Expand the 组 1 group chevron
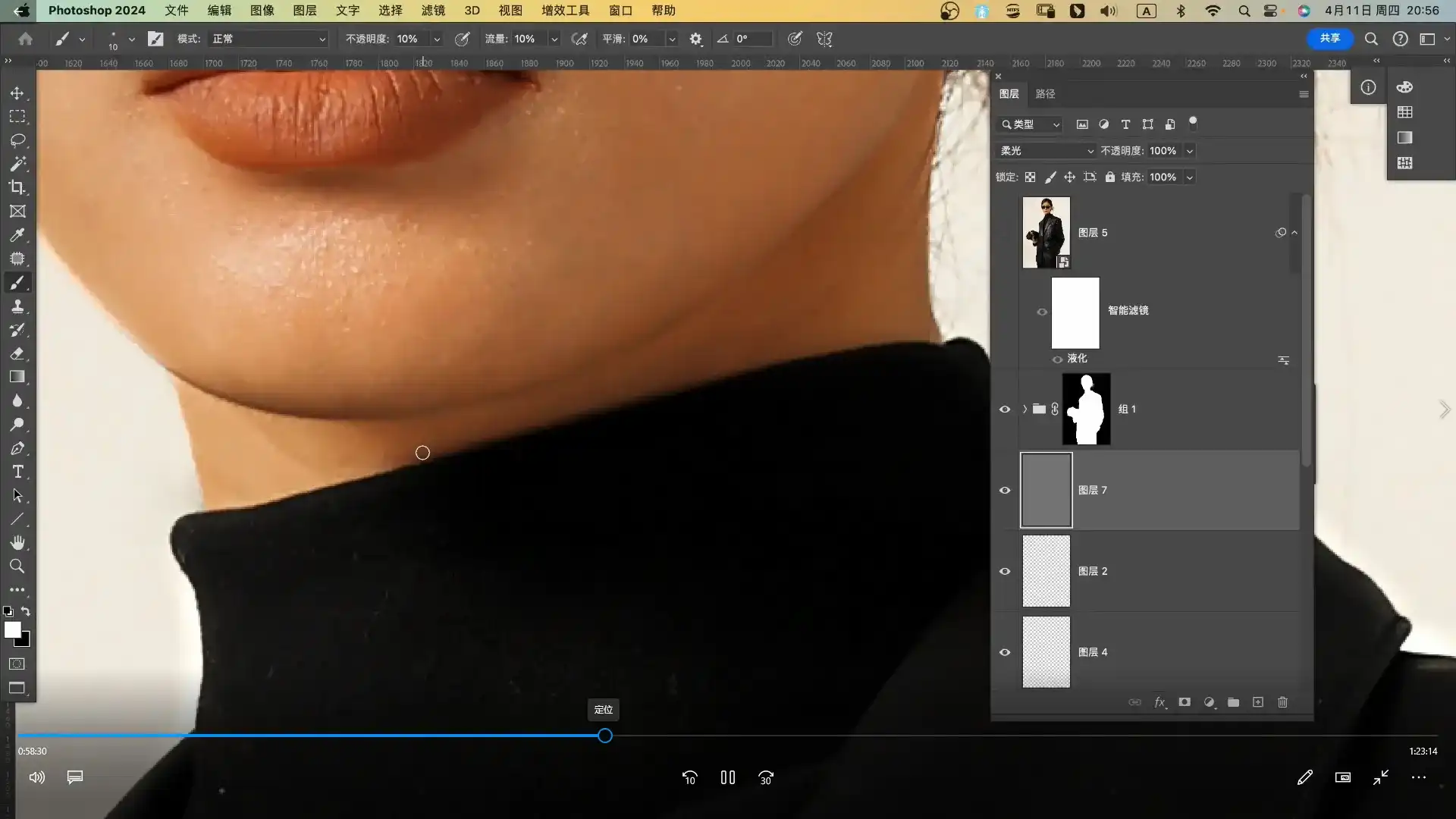1456x819 pixels. click(x=1025, y=409)
